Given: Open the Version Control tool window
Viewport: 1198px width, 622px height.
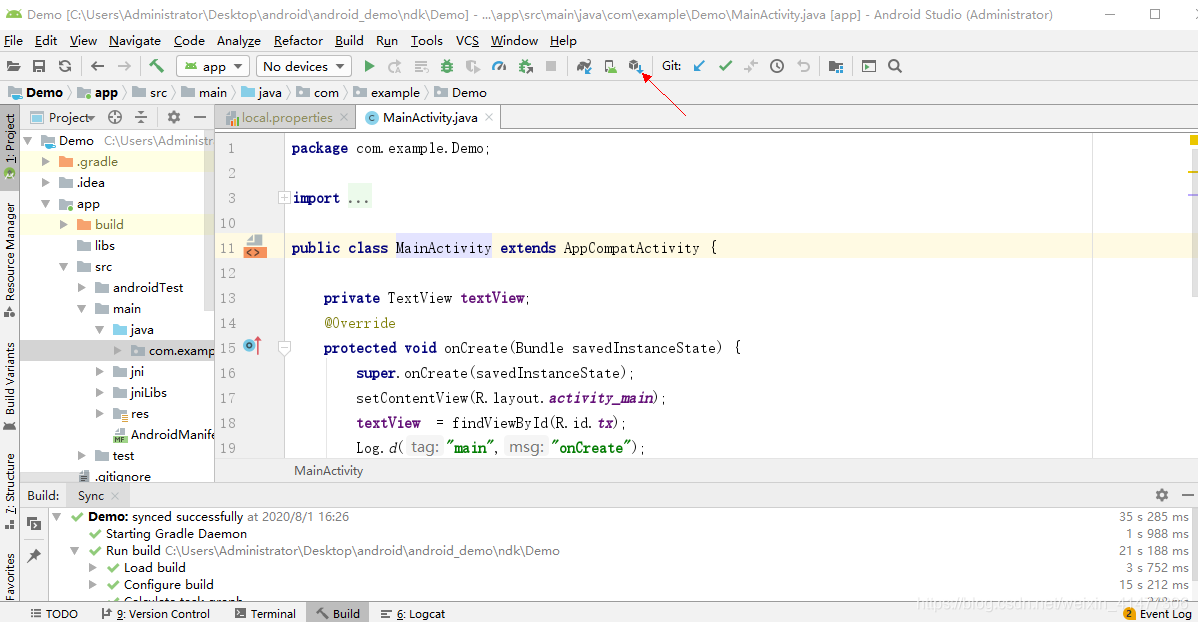Looking at the screenshot, I should (x=155, y=614).
